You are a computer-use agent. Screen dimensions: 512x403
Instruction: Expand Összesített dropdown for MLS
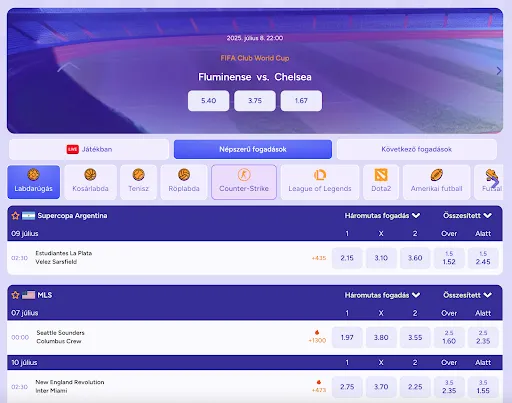(x=467, y=295)
